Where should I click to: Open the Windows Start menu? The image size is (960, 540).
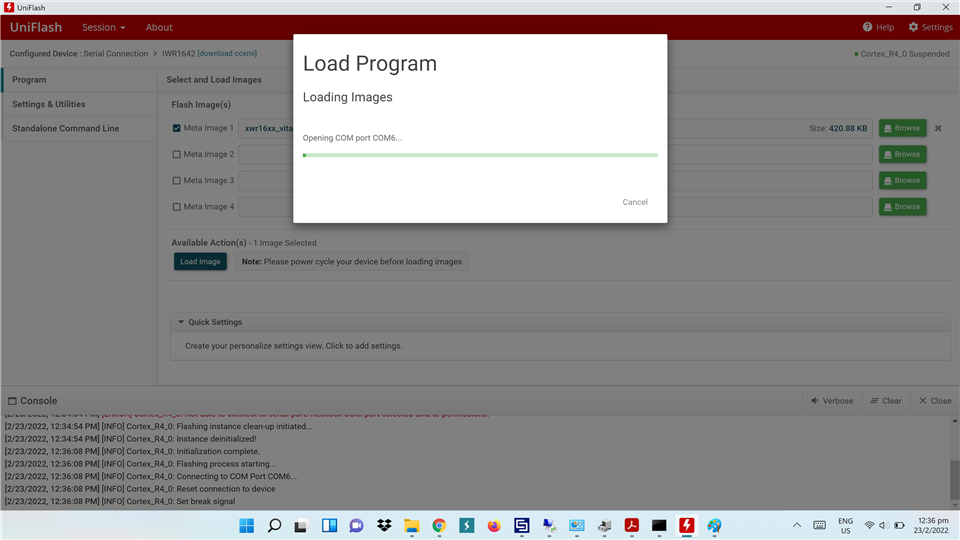point(247,525)
